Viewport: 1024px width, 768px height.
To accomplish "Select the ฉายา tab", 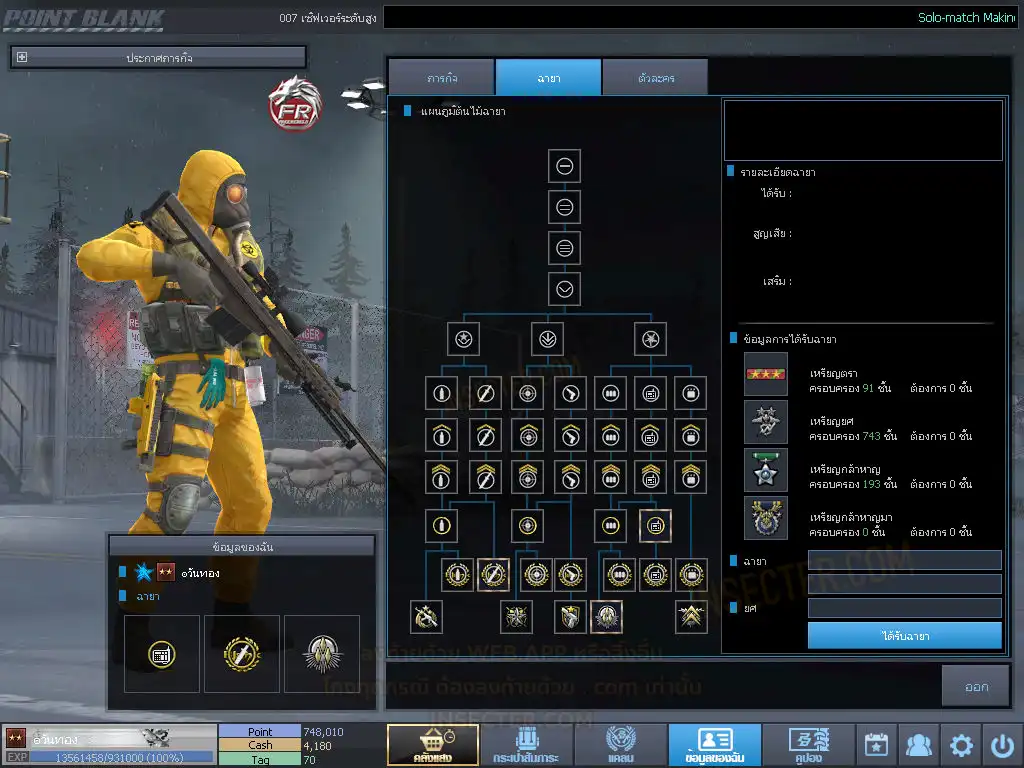I will (x=548, y=77).
